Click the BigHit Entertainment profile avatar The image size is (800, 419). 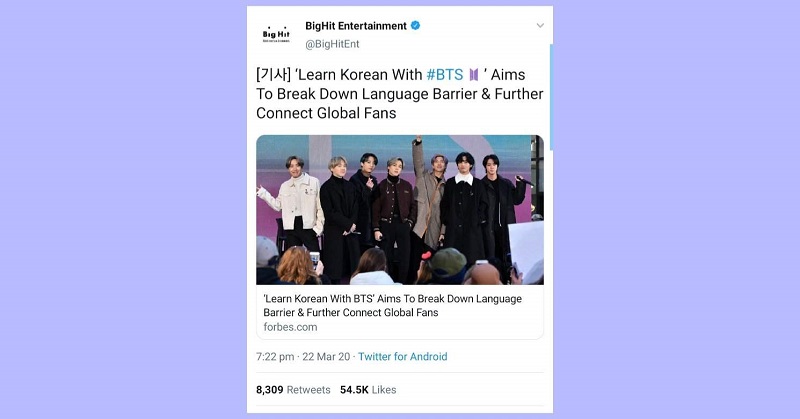(276, 34)
